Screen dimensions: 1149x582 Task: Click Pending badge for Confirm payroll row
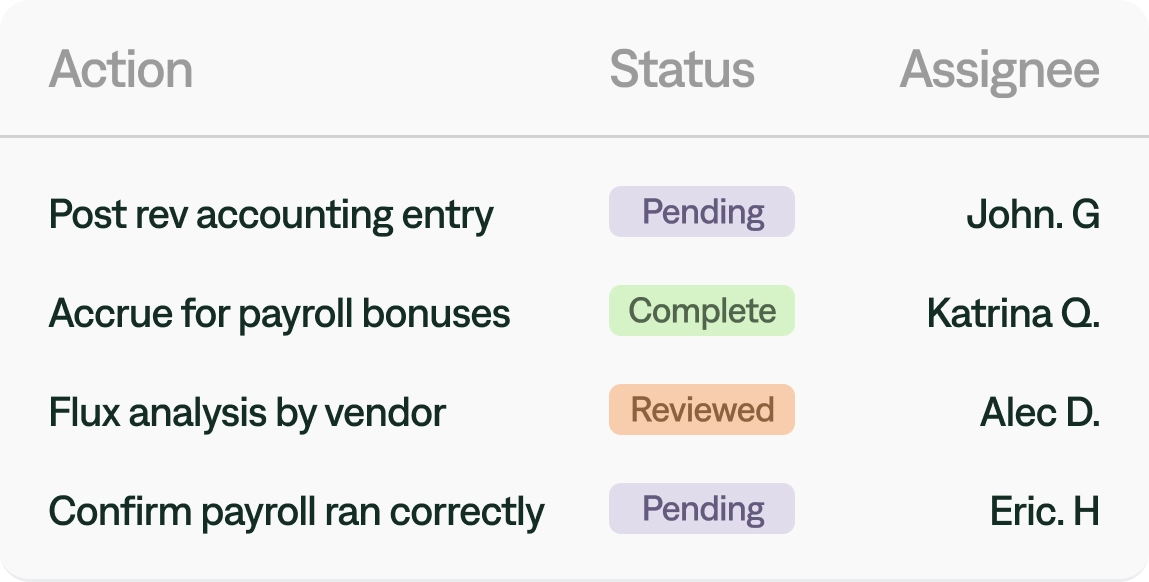[702, 509]
